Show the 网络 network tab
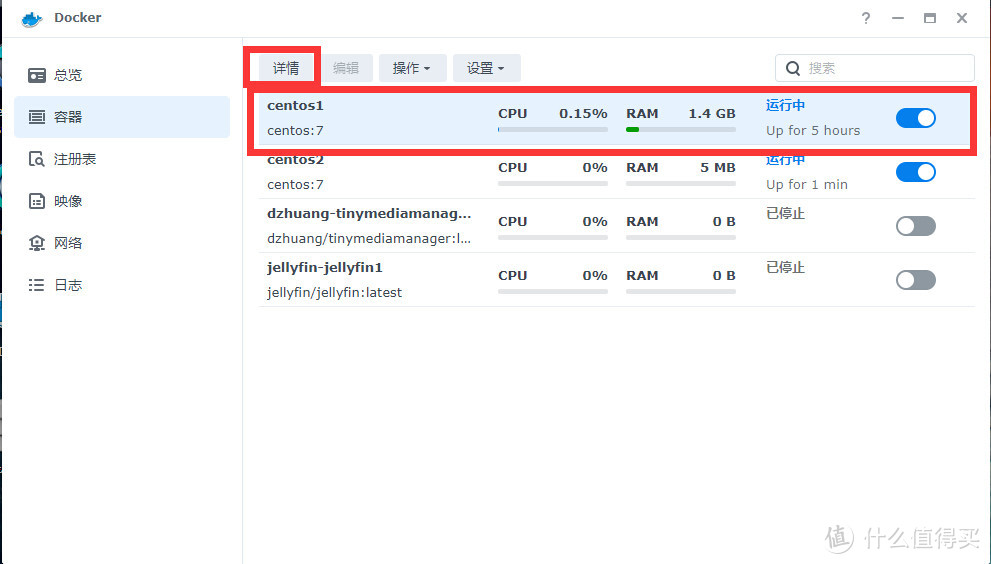 [122, 243]
